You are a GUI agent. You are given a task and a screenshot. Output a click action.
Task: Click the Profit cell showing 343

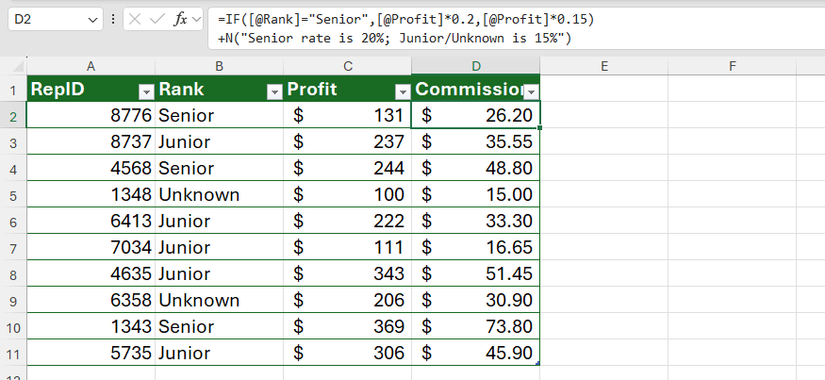tap(348, 273)
